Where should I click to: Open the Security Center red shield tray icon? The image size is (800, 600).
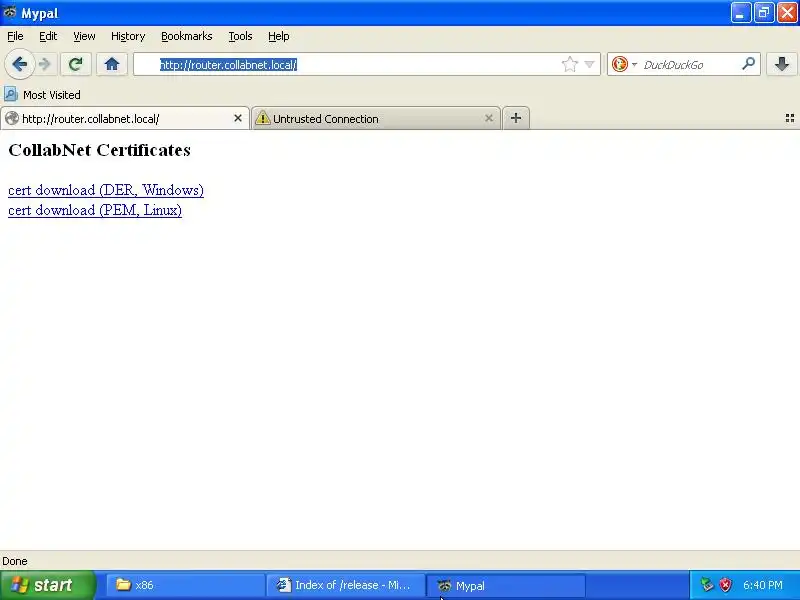(x=725, y=585)
